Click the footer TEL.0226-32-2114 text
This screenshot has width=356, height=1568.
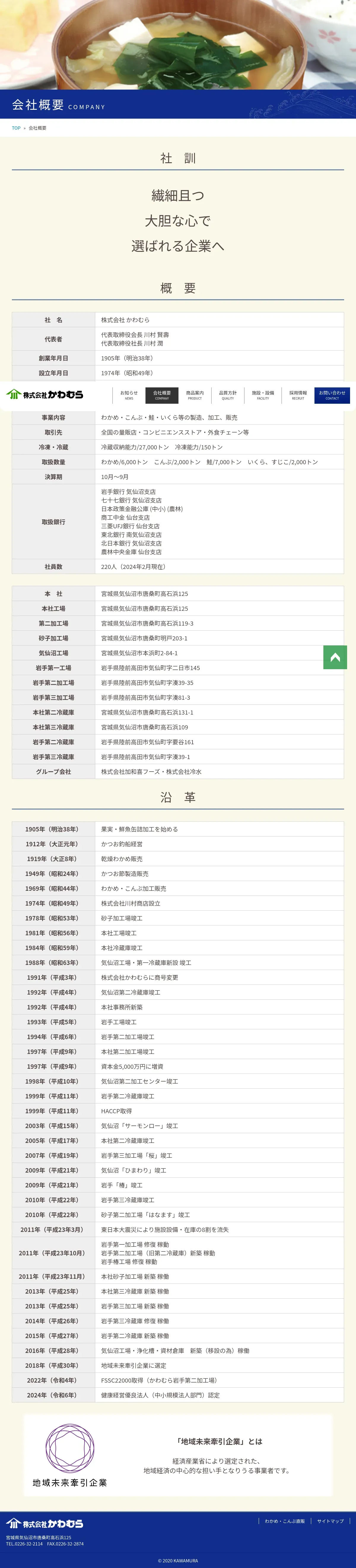pos(24,1544)
